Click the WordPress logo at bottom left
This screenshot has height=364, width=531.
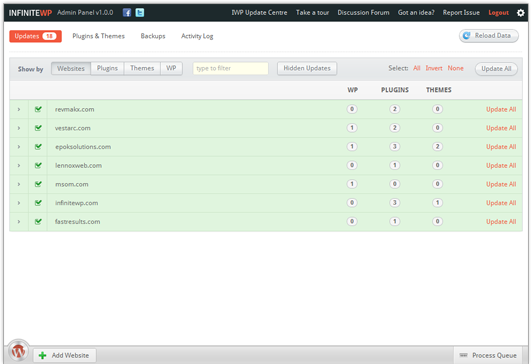pos(18,351)
